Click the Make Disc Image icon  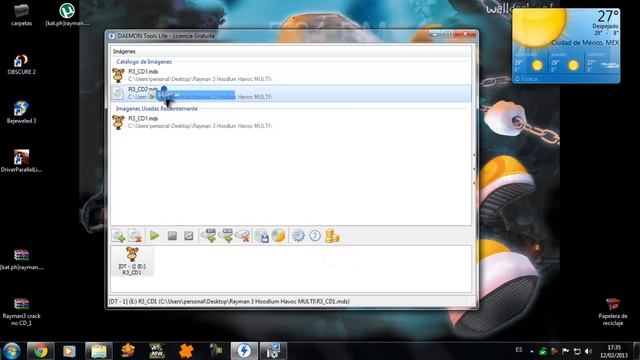click(262, 236)
